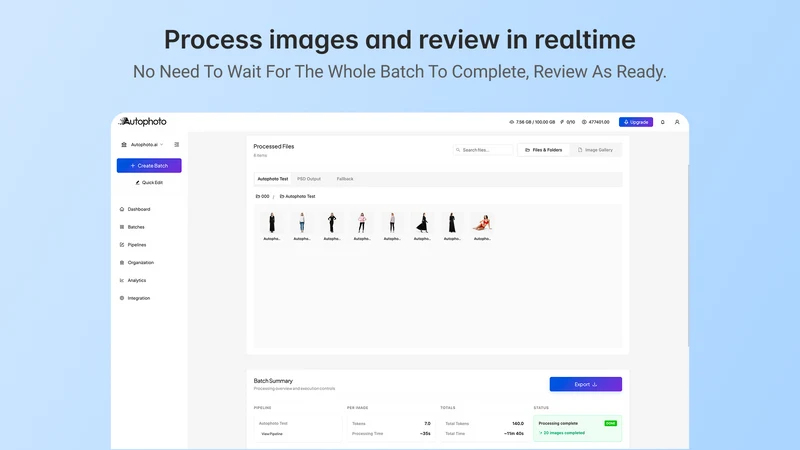Click the Quick Edit button
The image size is (800, 450).
click(149, 183)
